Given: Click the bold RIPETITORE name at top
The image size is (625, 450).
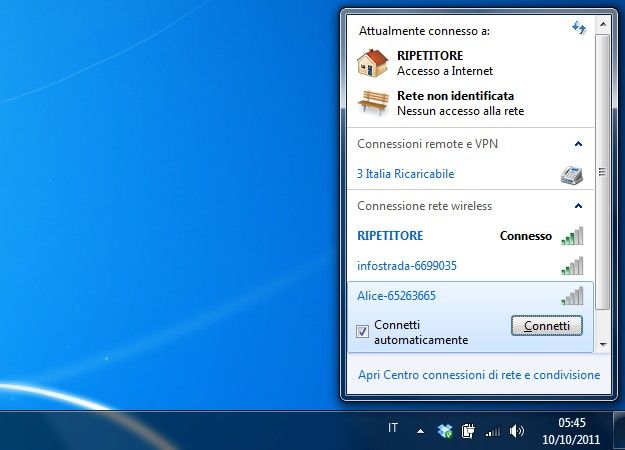Looking at the screenshot, I should (430, 55).
